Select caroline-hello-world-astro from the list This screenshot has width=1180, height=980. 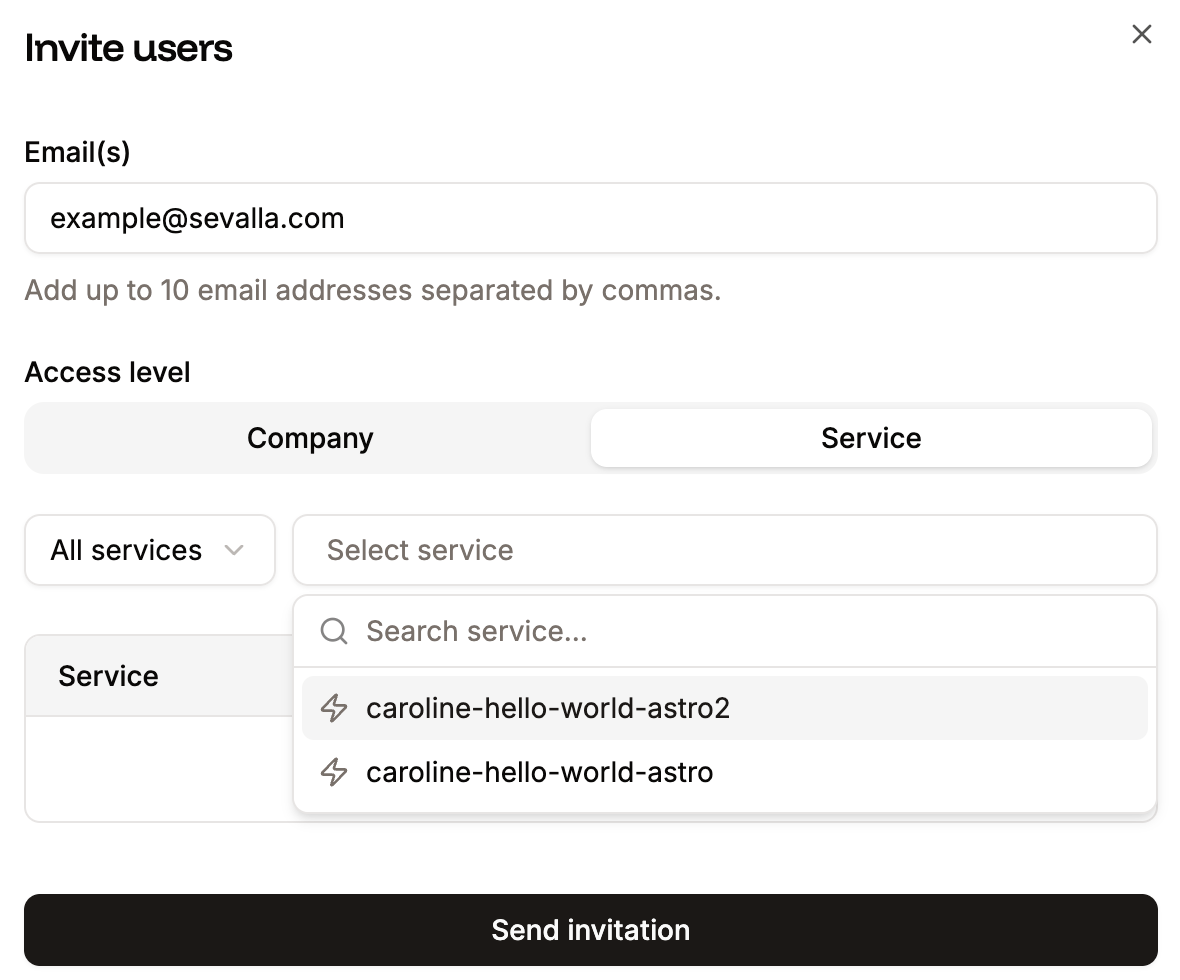point(540,772)
